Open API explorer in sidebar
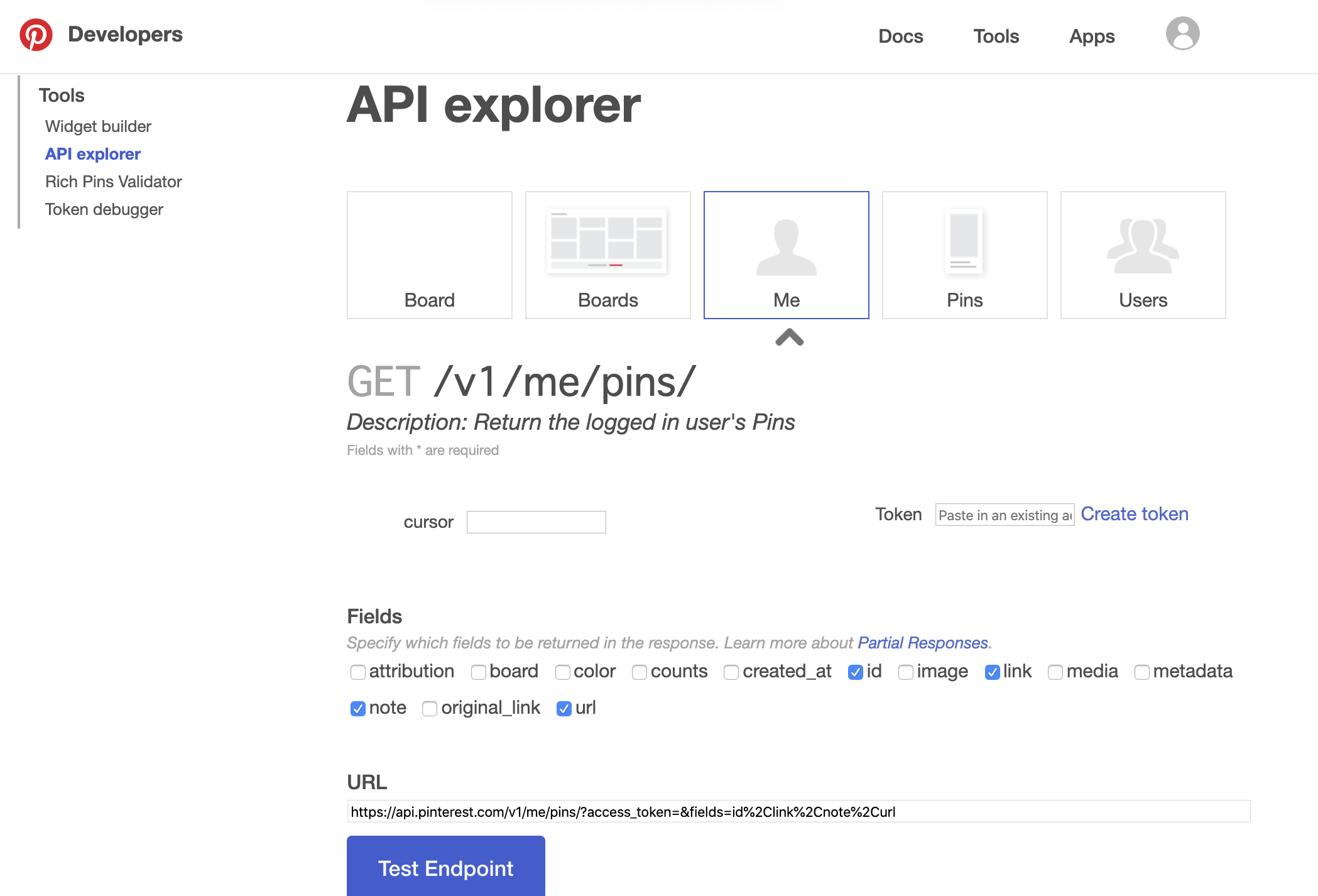The width and height of the screenshot is (1318, 896). 93,154
